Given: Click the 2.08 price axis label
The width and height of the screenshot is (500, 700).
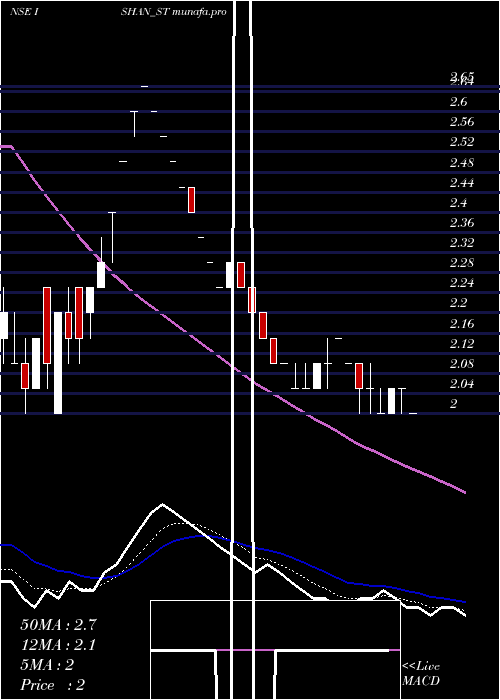Looking at the screenshot, I should point(462,363).
